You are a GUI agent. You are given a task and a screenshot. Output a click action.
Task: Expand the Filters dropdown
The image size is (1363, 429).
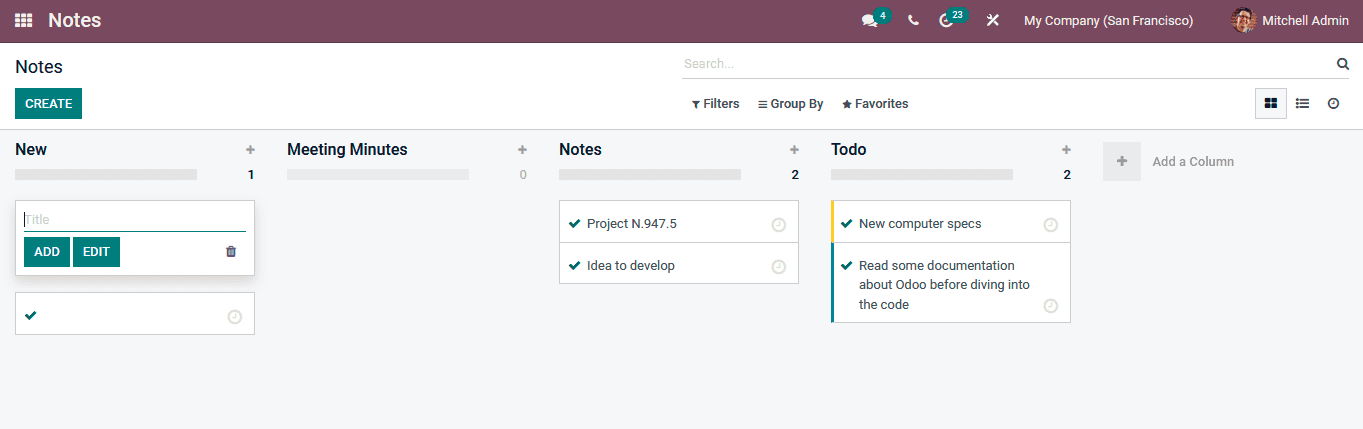coord(715,104)
